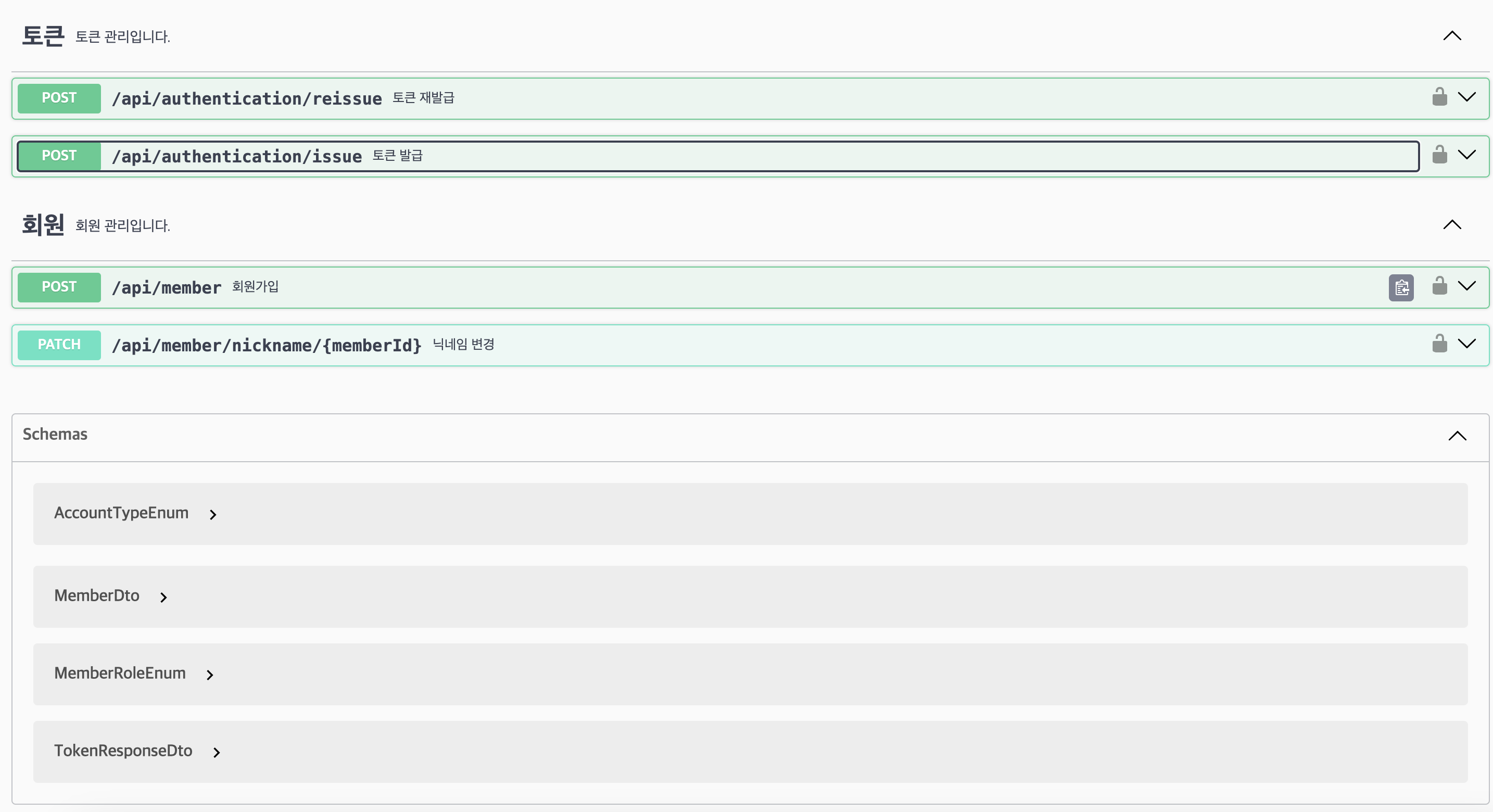Click the 회원 tag heading
The width and height of the screenshot is (1493, 812).
click(44, 225)
